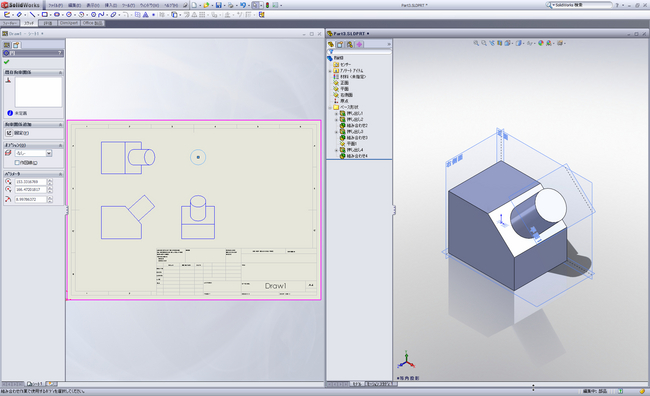Open help for circle property panel
The width and height of the screenshot is (650, 396).
click(60, 53)
